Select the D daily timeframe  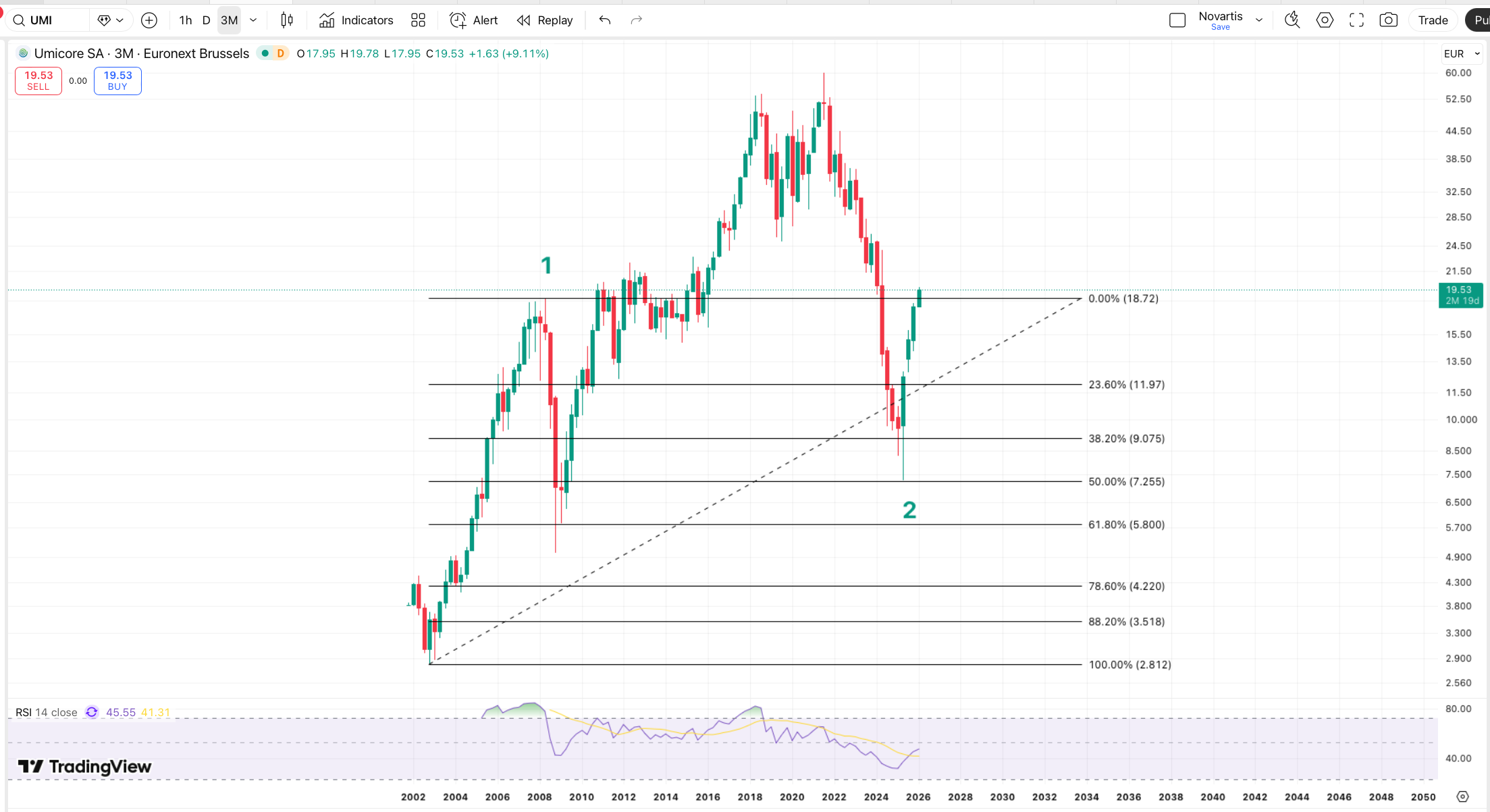coord(206,20)
